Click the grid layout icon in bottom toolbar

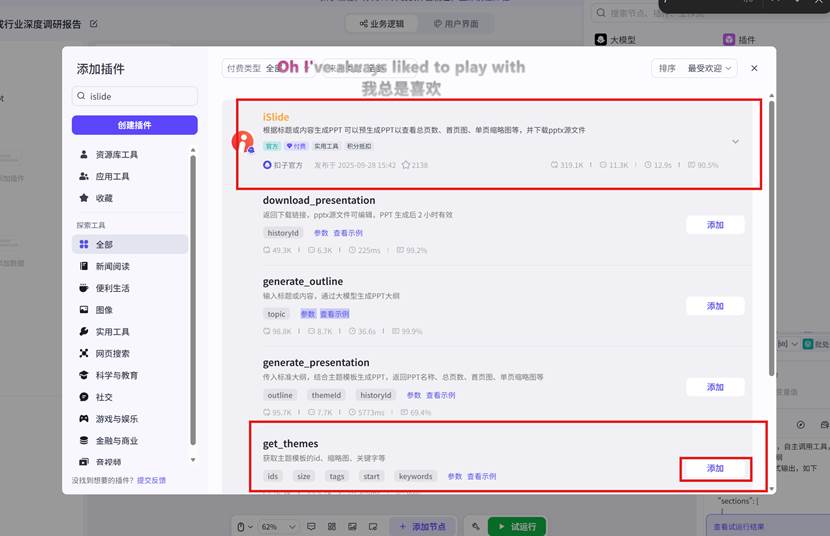[x=332, y=526]
